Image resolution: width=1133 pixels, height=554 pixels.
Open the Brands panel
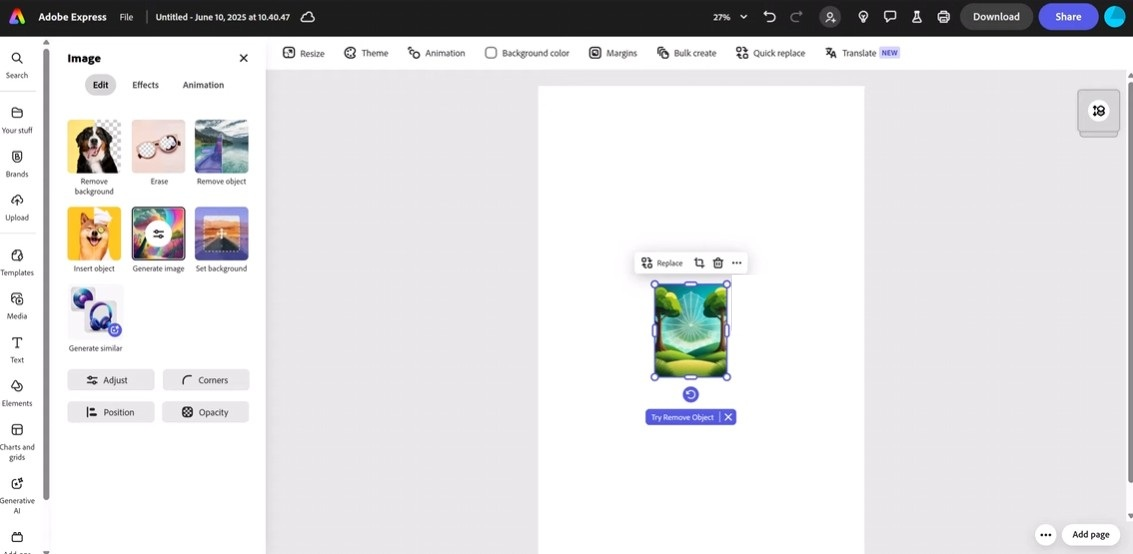tap(17, 164)
